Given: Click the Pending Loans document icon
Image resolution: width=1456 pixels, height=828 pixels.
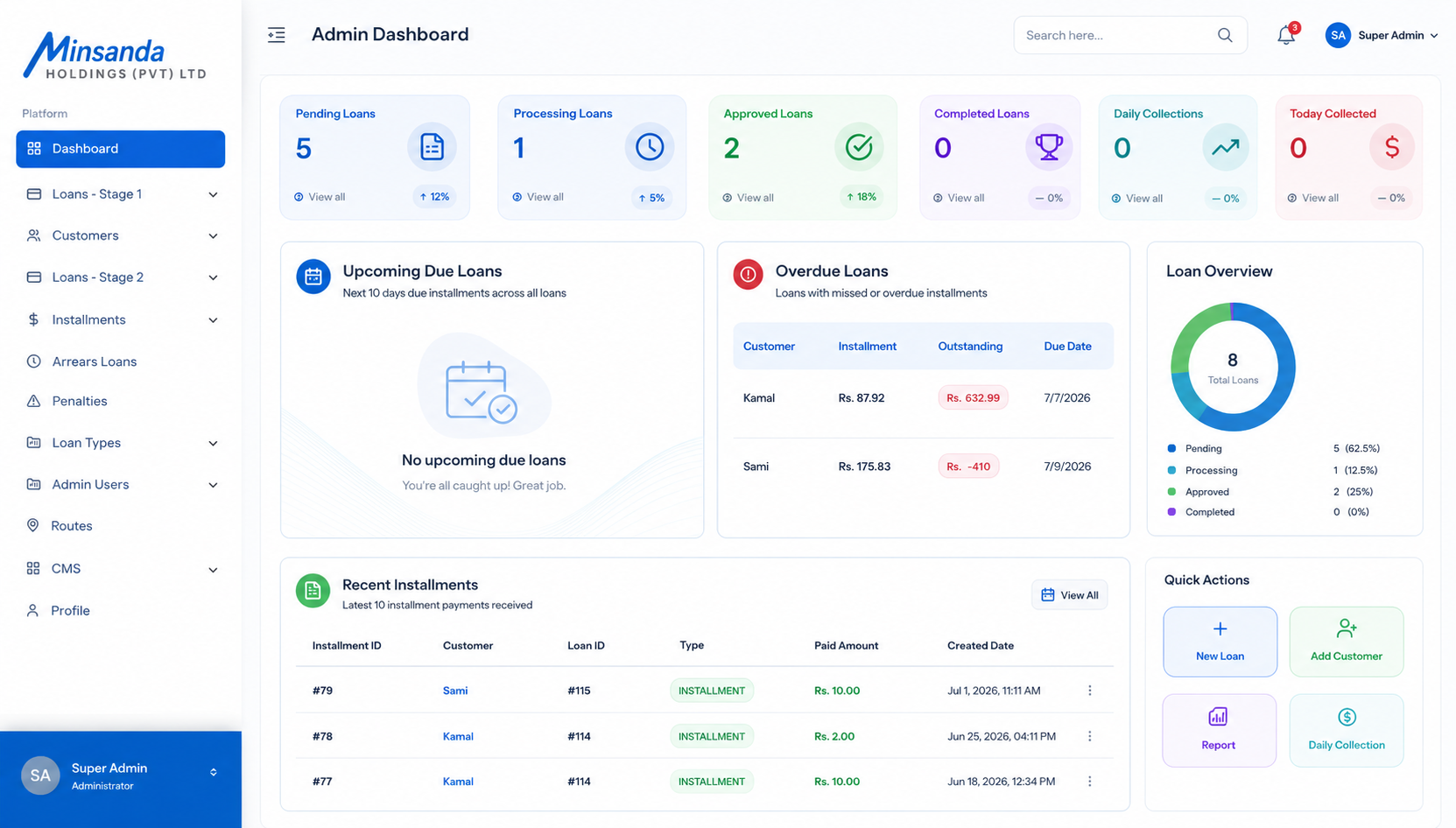Looking at the screenshot, I should click(432, 147).
